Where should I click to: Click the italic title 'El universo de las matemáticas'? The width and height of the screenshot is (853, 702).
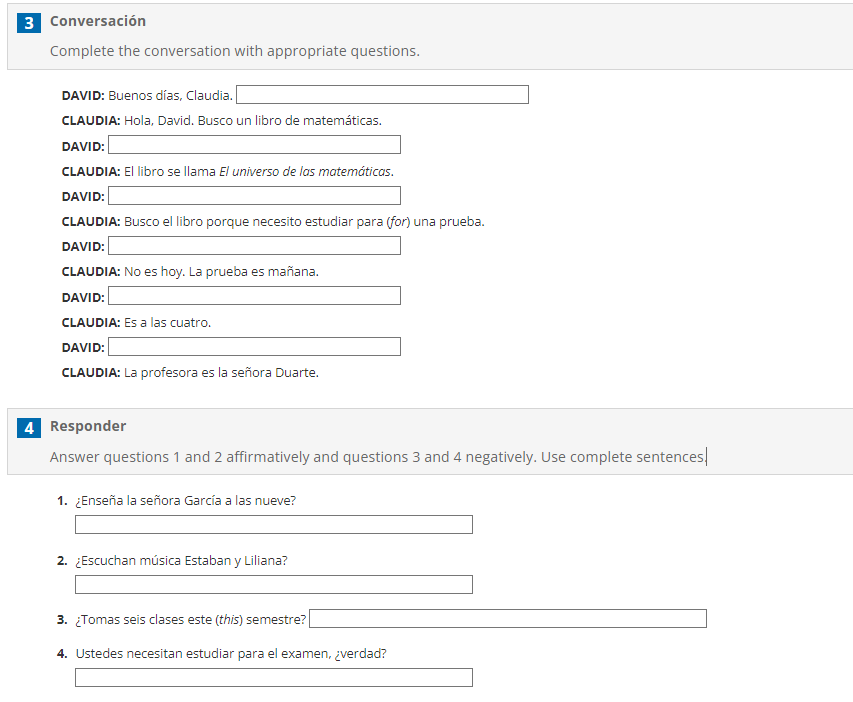pos(305,171)
